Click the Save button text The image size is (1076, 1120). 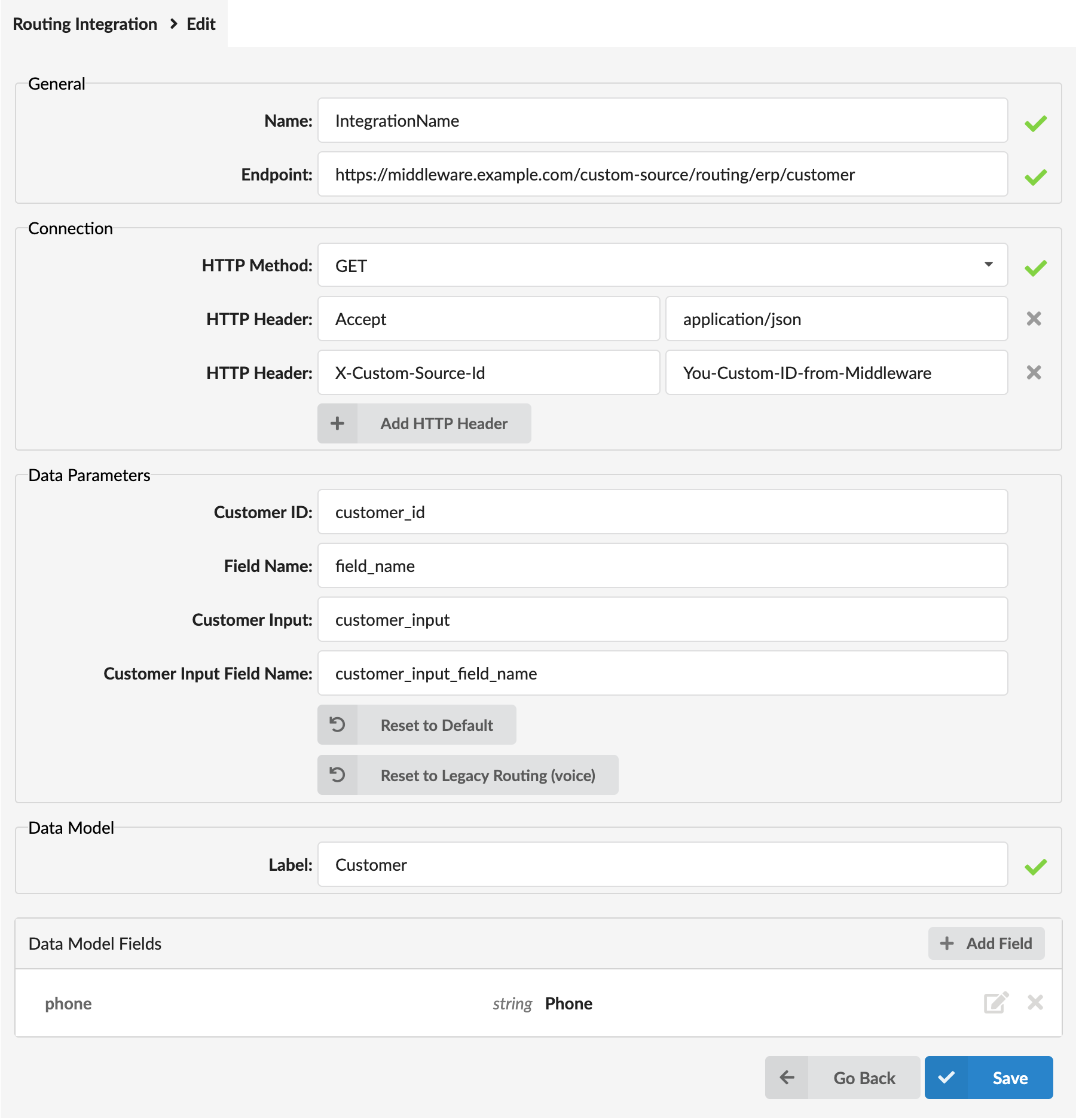coord(1010,1078)
